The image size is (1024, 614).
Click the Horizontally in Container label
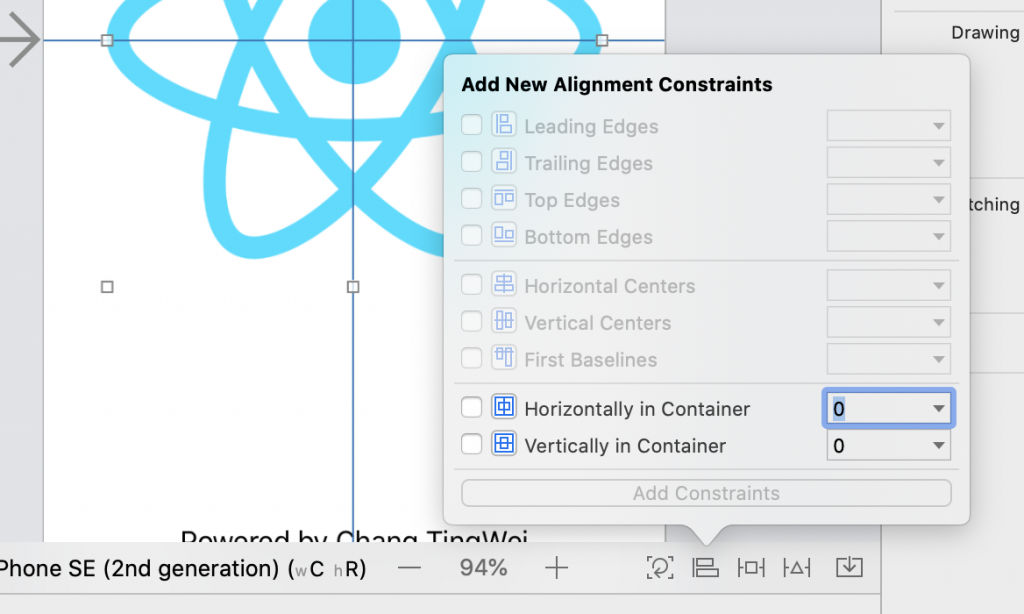(x=637, y=409)
